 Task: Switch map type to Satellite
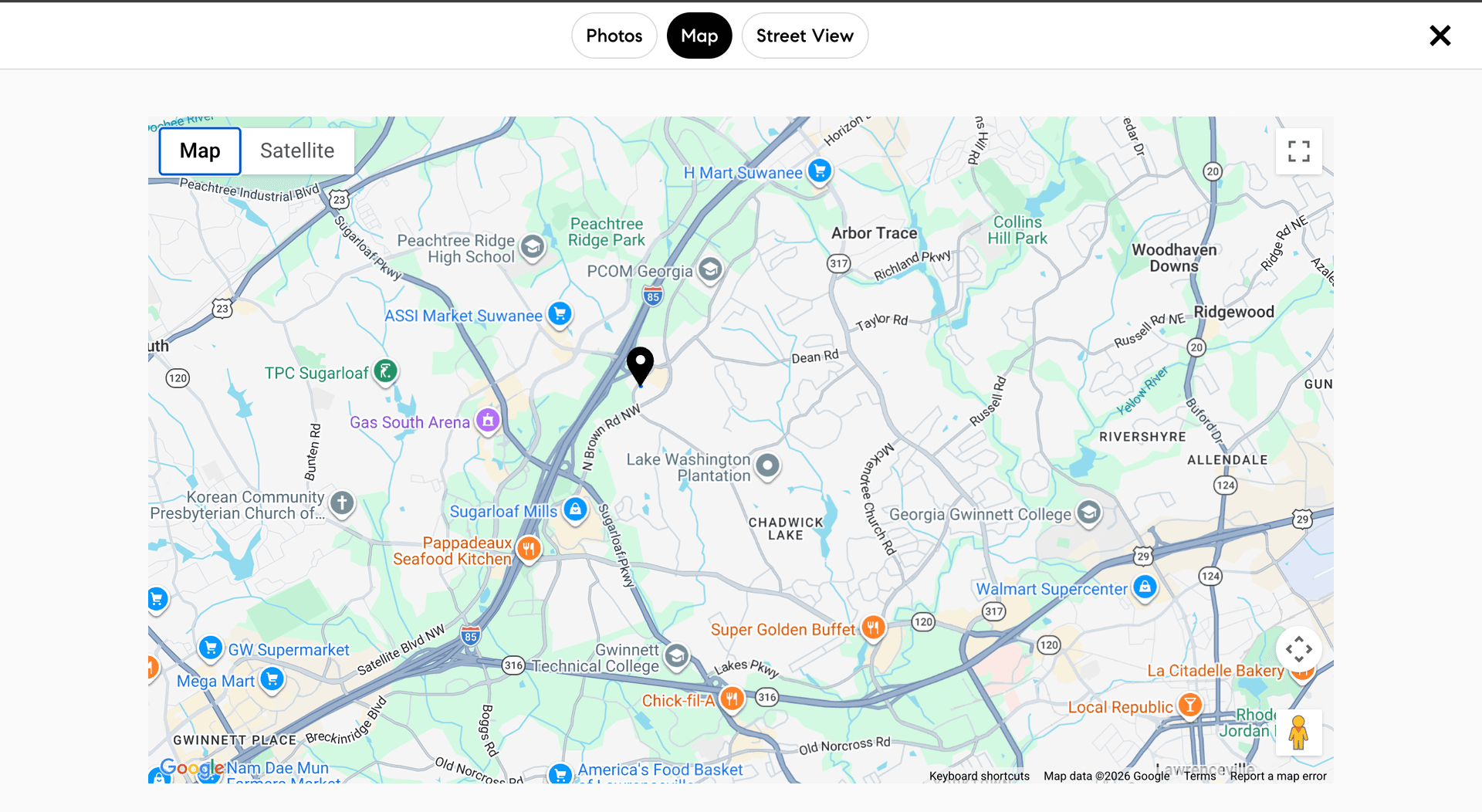pyautogui.click(x=297, y=151)
